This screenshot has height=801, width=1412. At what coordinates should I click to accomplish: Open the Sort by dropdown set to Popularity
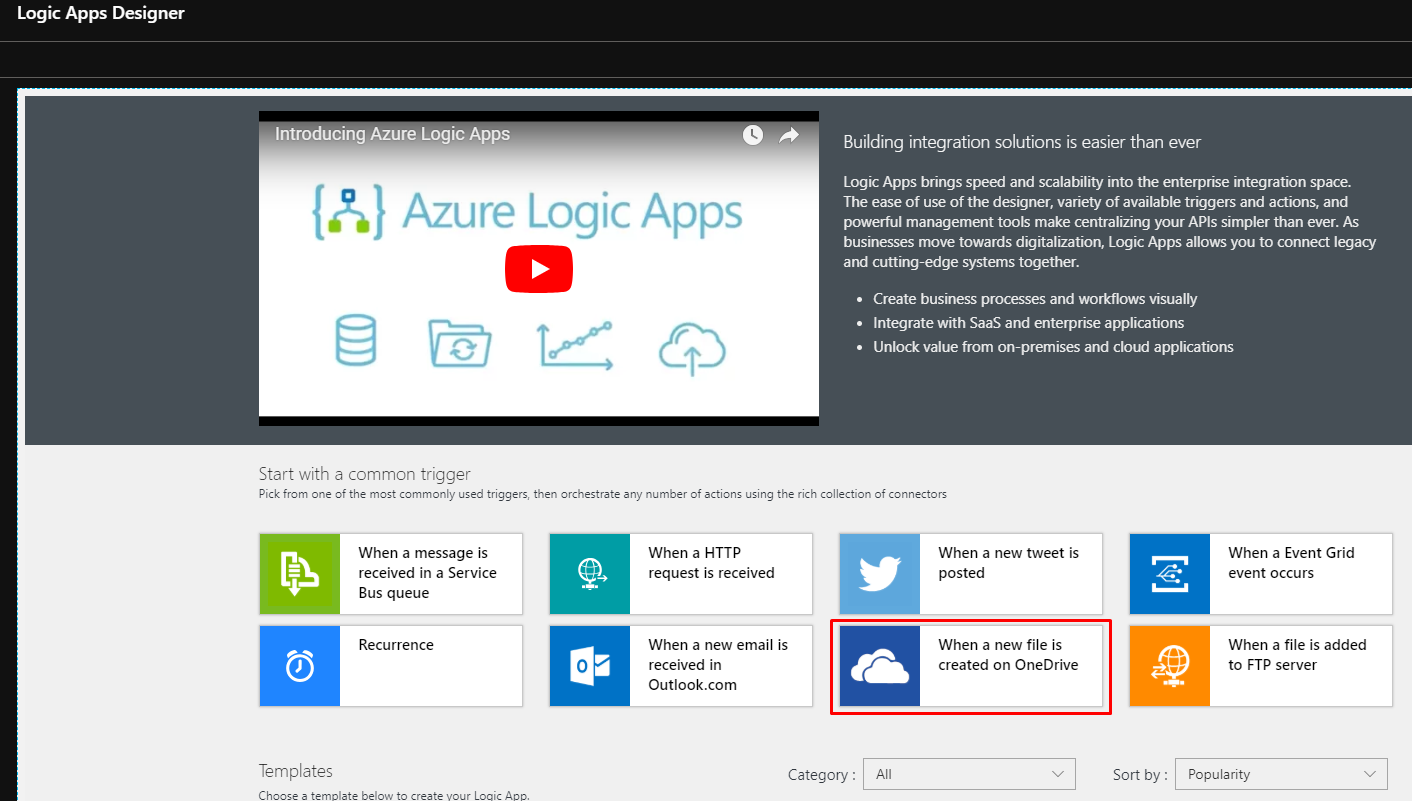1281,774
